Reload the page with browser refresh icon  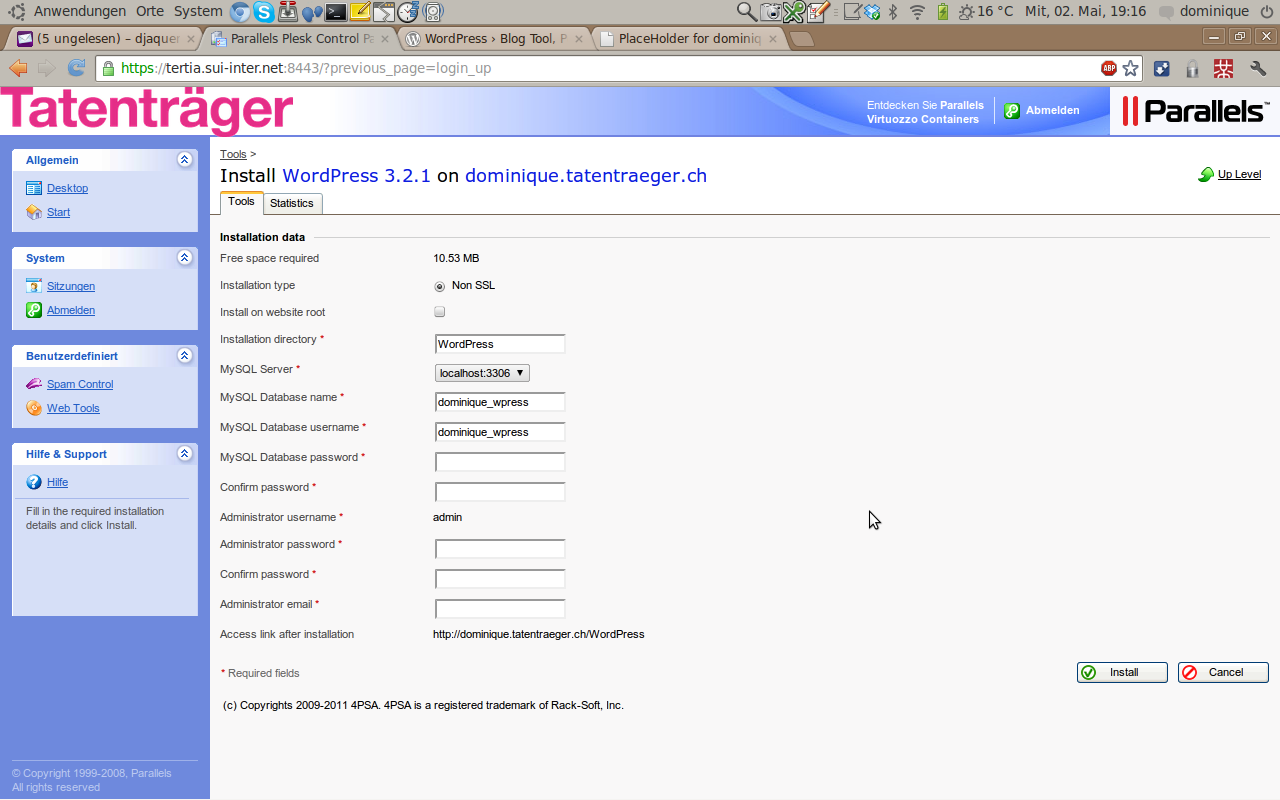coord(76,69)
